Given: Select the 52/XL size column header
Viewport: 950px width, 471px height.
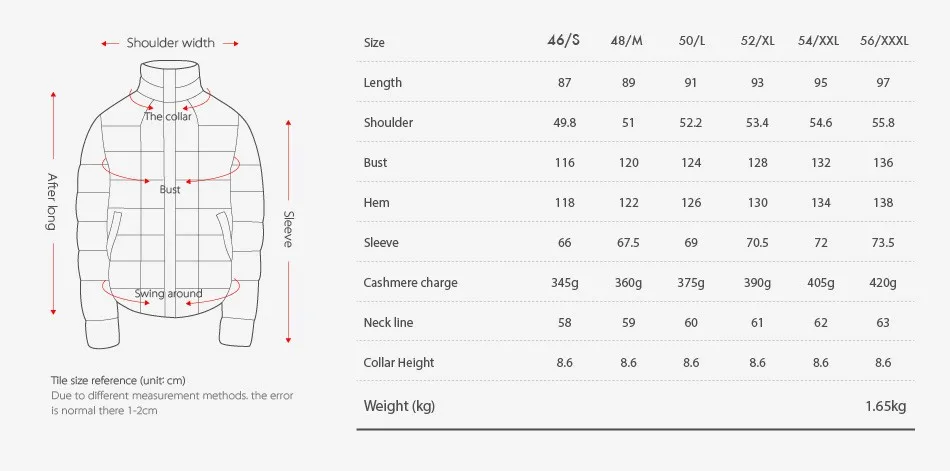Looking at the screenshot, I should pyautogui.click(x=757, y=41).
